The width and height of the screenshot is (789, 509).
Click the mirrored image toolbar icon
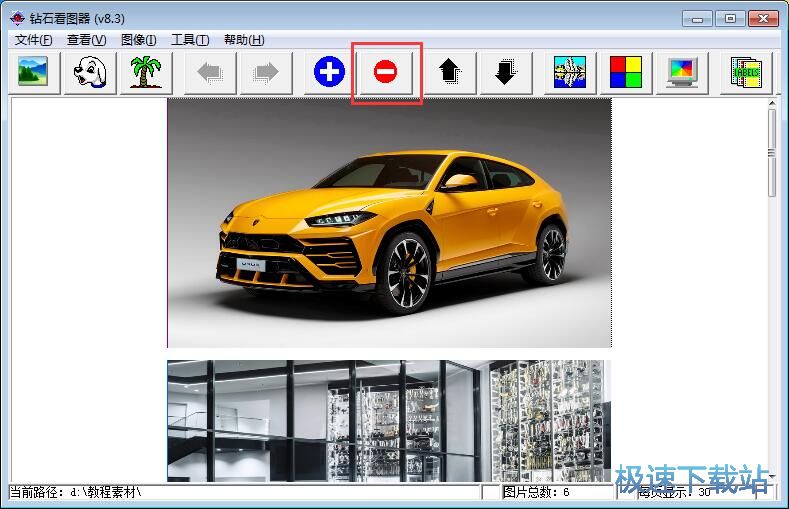[x=569, y=72]
